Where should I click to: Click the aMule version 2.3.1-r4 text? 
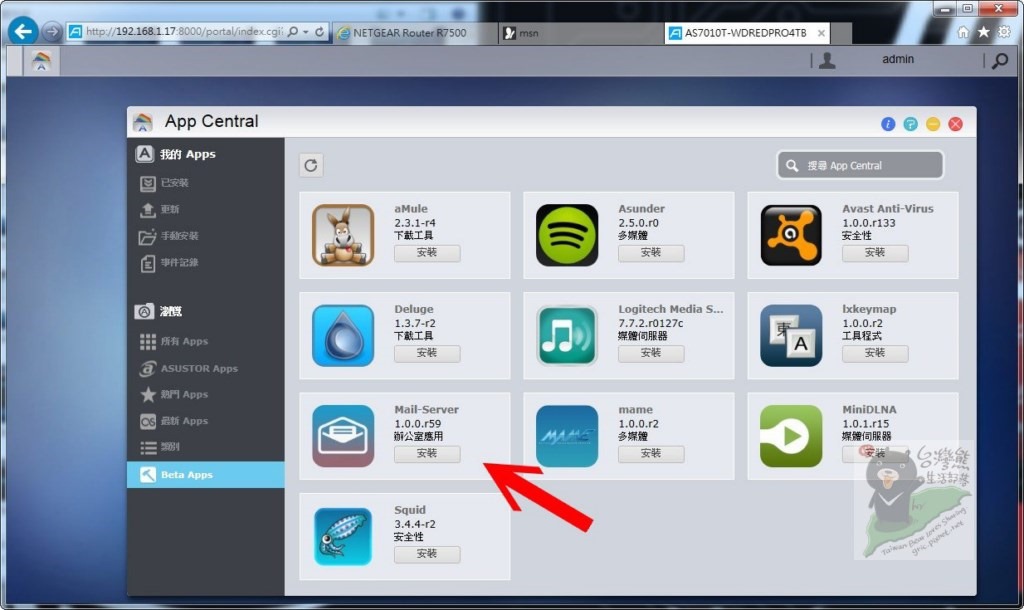pos(415,223)
